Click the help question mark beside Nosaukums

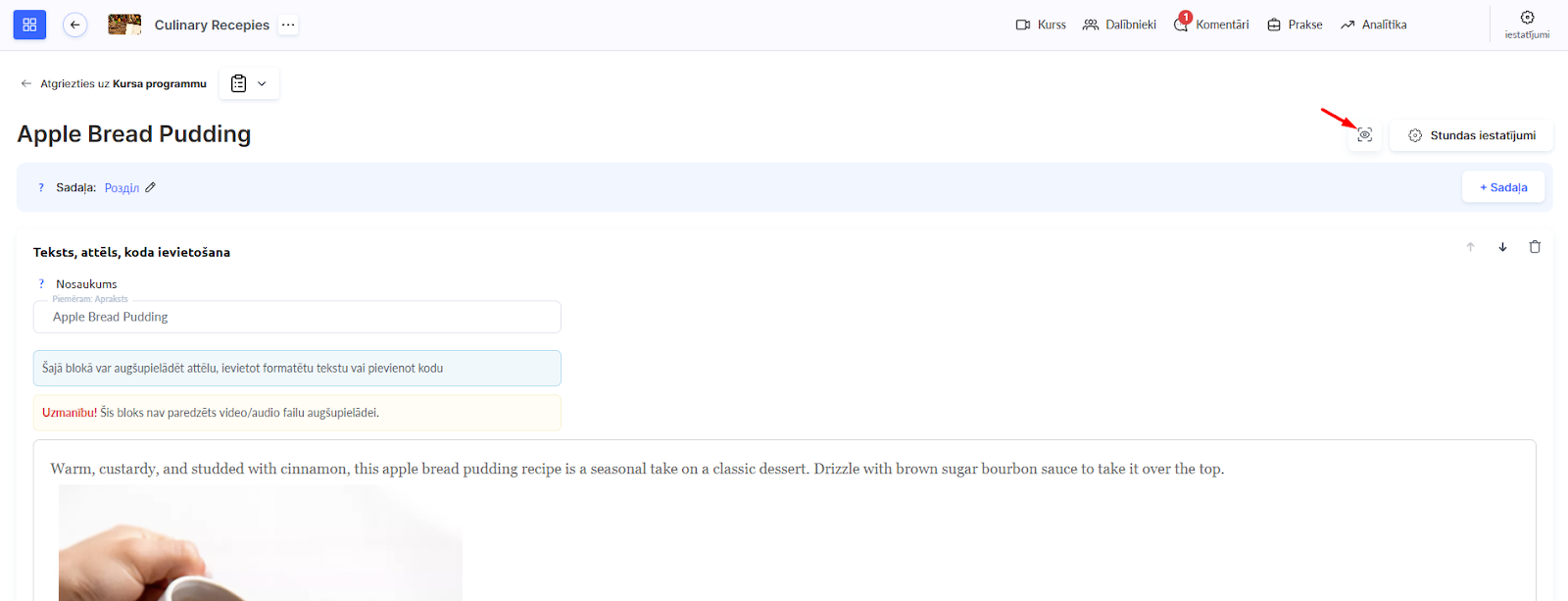41,284
